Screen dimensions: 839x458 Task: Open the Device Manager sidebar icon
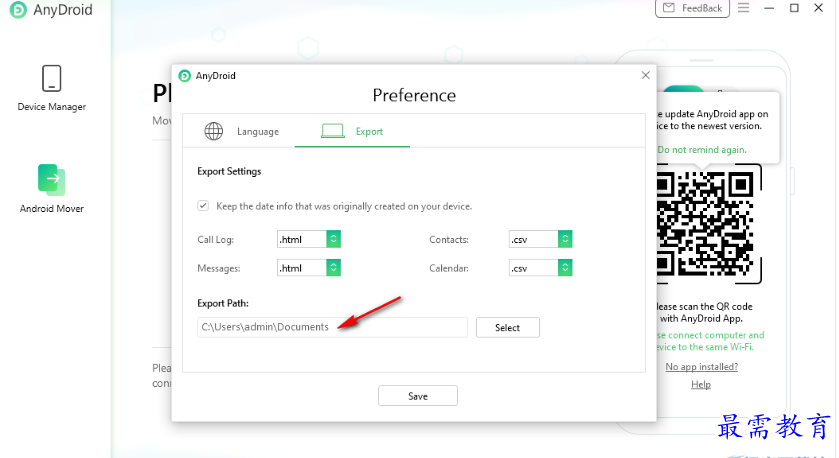pos(52,79)
